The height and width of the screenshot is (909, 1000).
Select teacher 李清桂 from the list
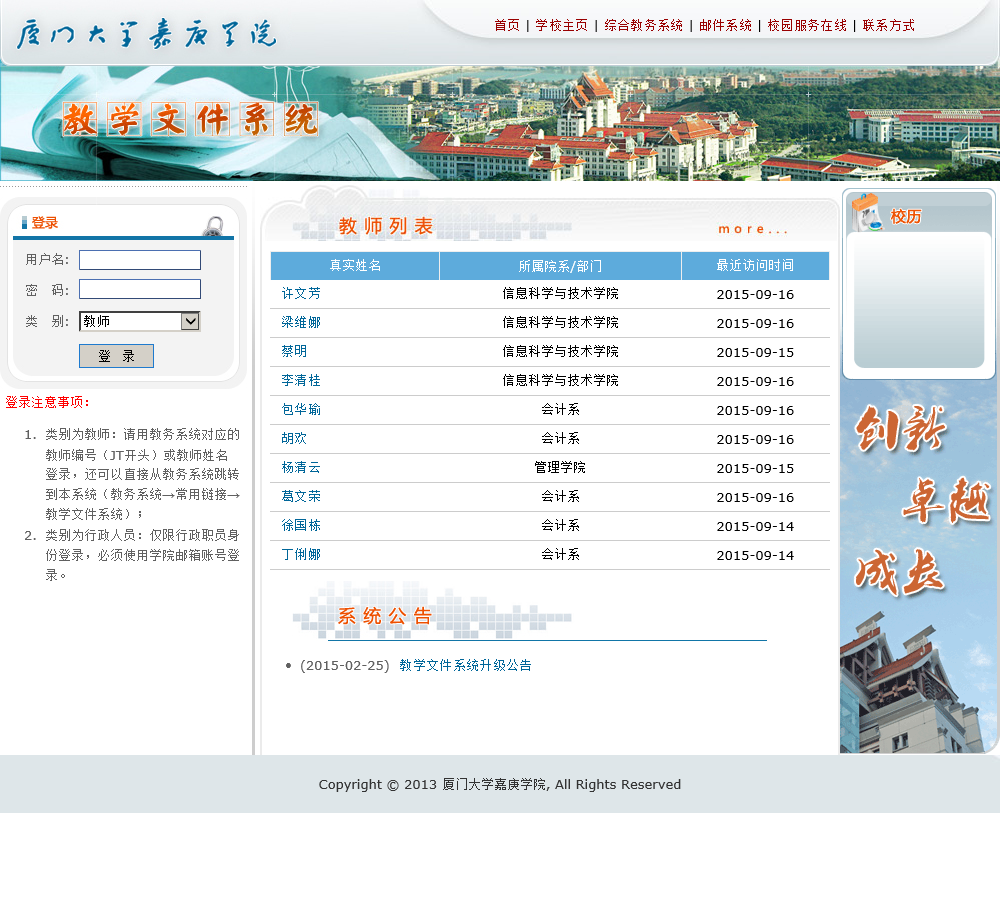point(301,381)
